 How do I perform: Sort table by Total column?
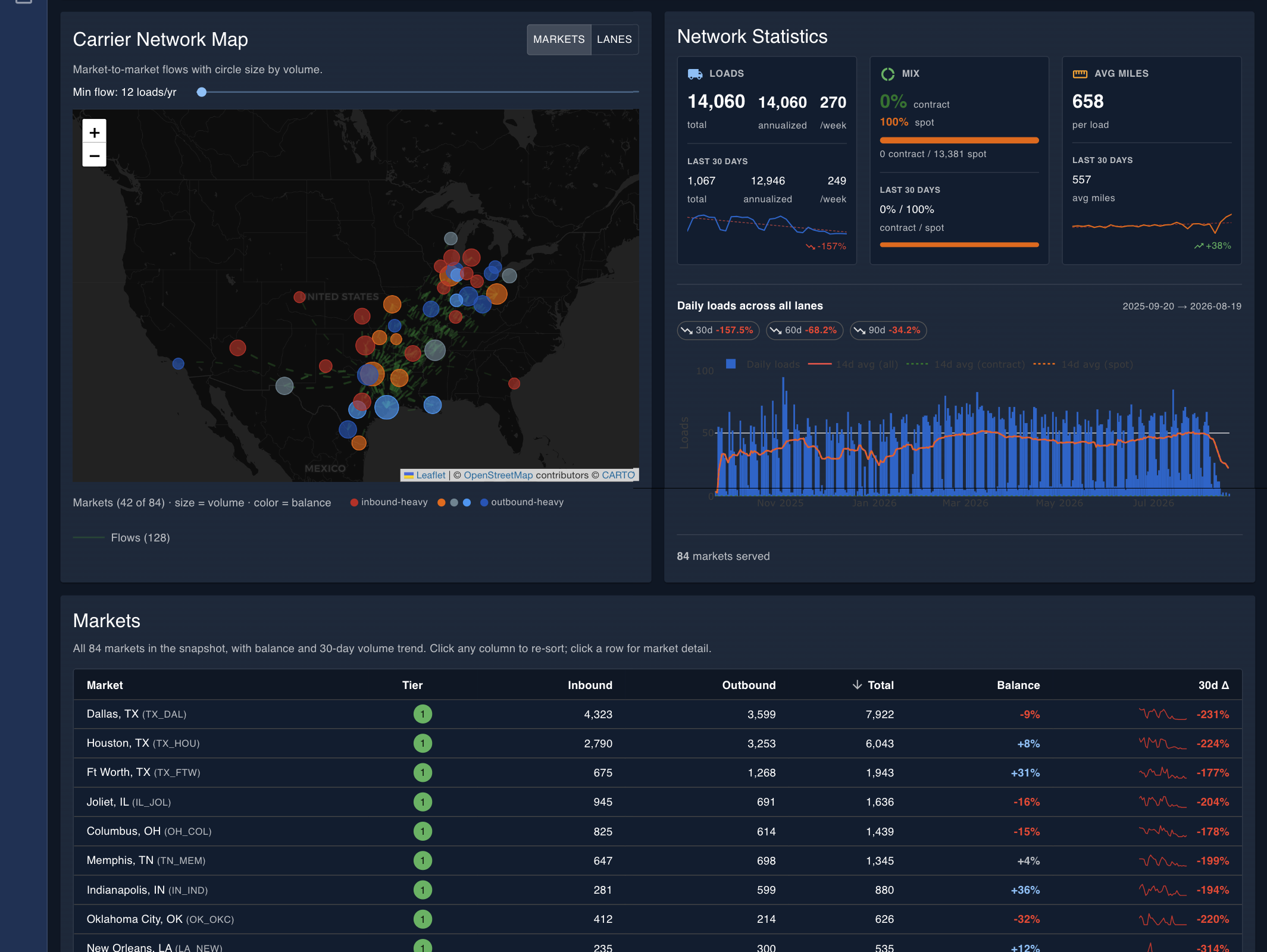point(873,685)
